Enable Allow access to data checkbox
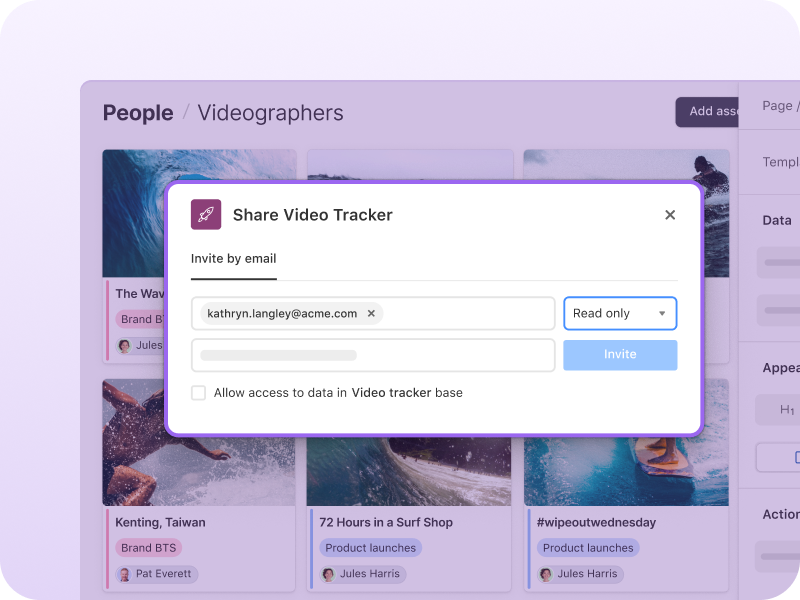800x600 pixels. [198, 393]
